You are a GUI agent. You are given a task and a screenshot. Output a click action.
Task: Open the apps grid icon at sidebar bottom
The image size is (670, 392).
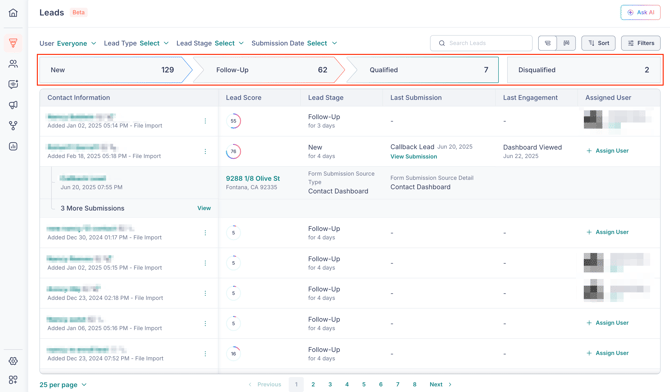13,380
